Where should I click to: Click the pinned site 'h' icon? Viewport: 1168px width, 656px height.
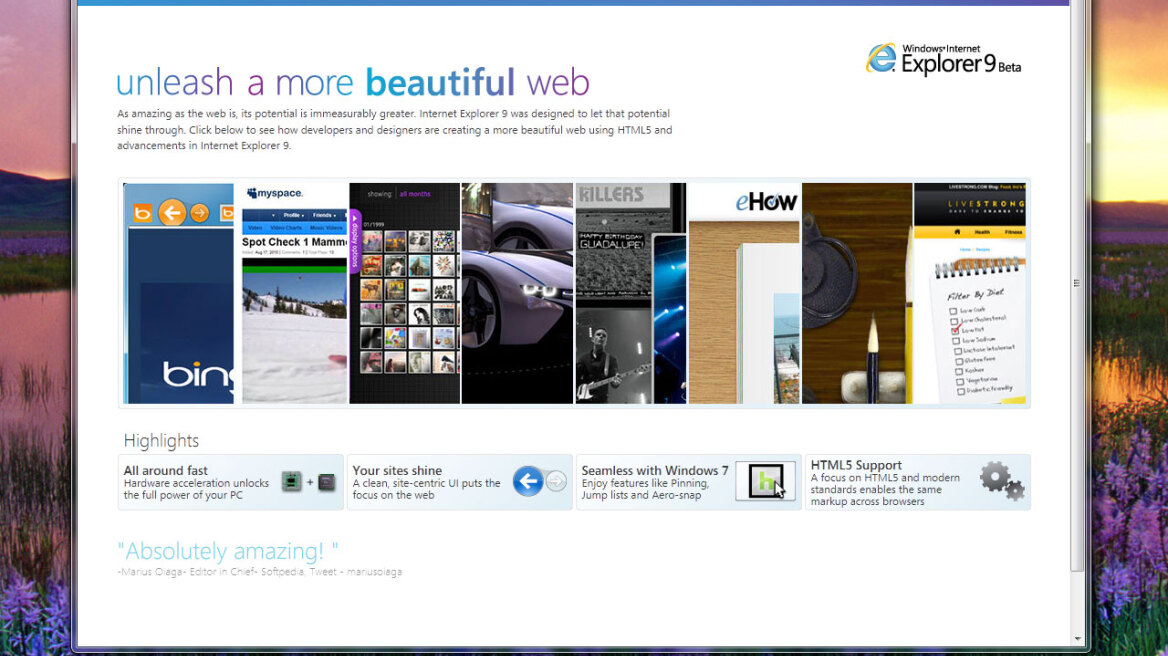pos(765,481)
